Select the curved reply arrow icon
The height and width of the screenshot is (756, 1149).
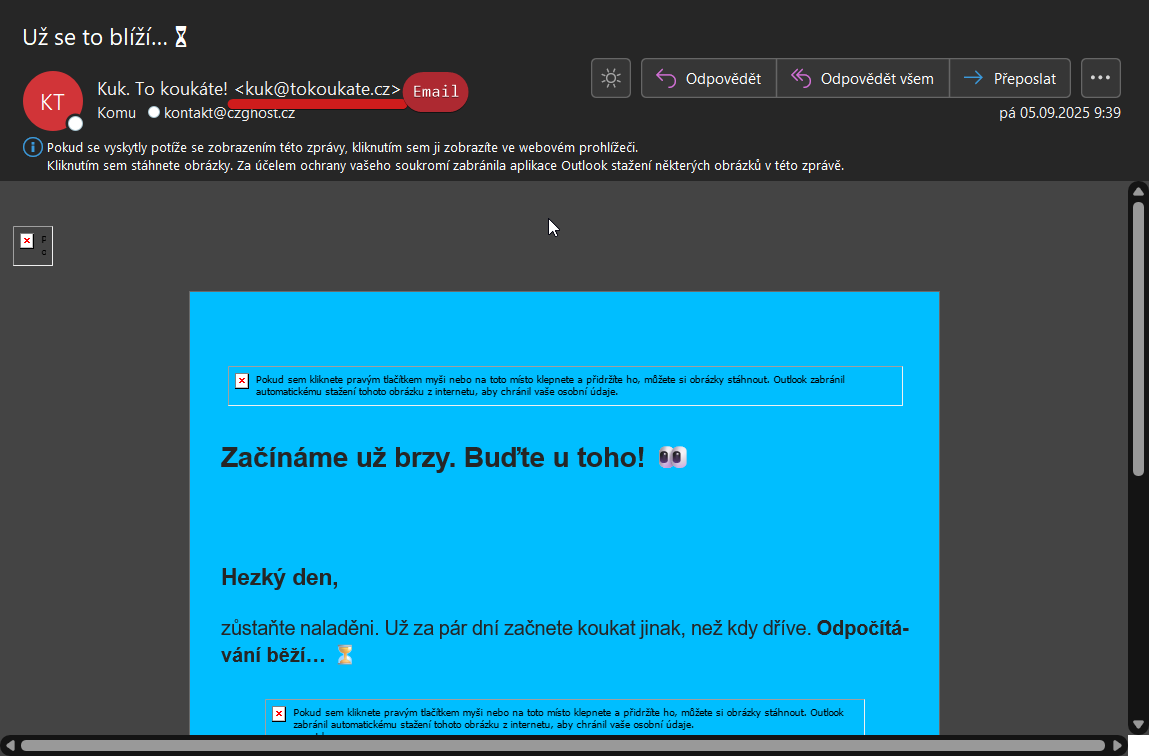click(666, 78)
